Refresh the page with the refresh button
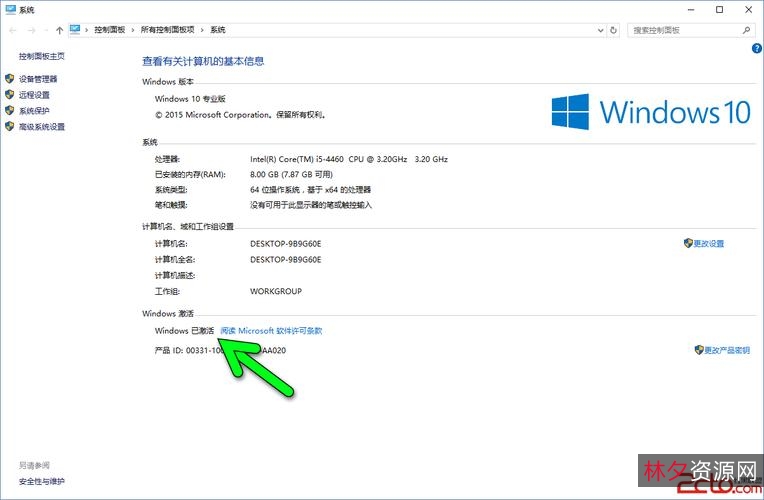 [x=613, y=30]
